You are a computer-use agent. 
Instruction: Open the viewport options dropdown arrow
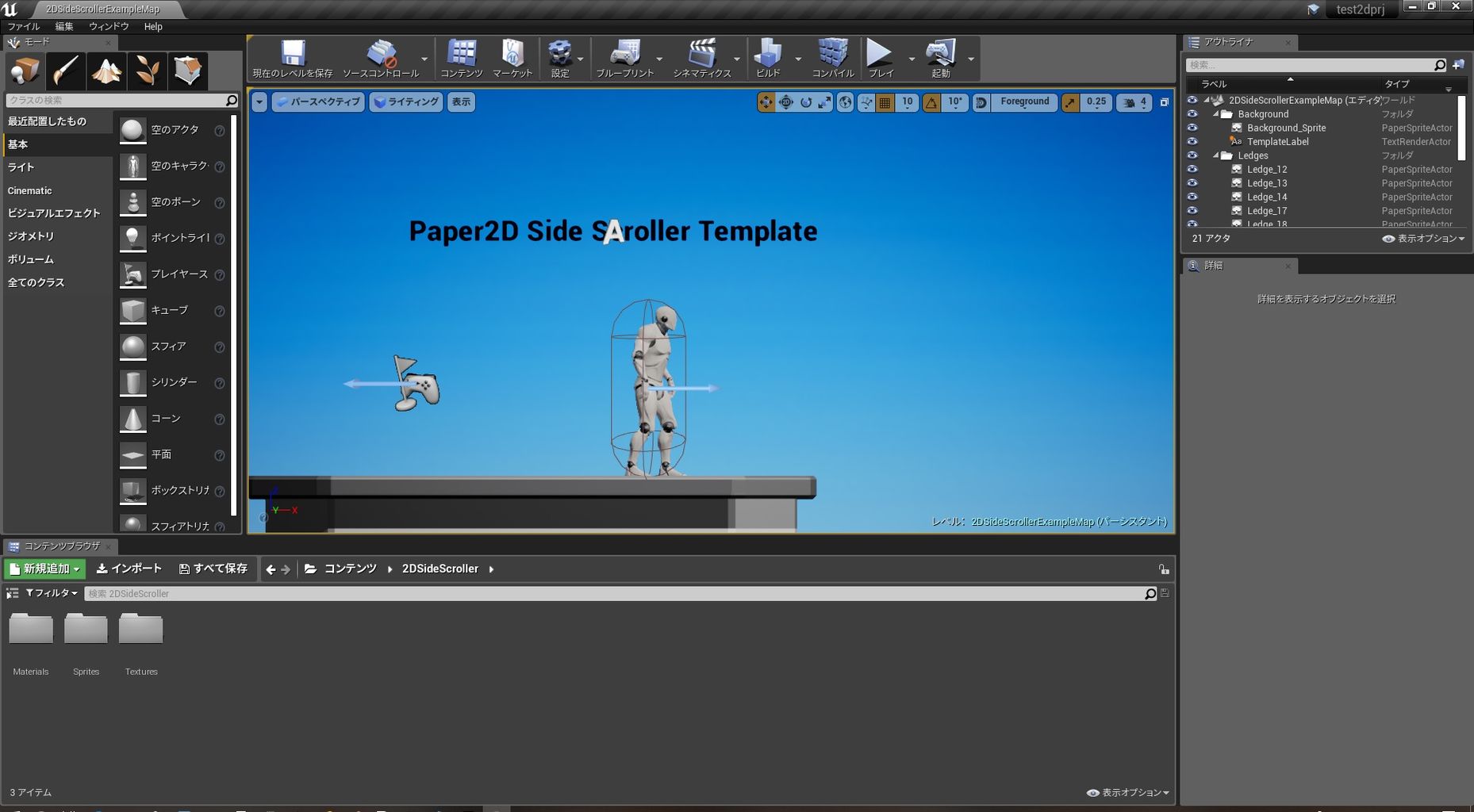click(x=259, y=102)
